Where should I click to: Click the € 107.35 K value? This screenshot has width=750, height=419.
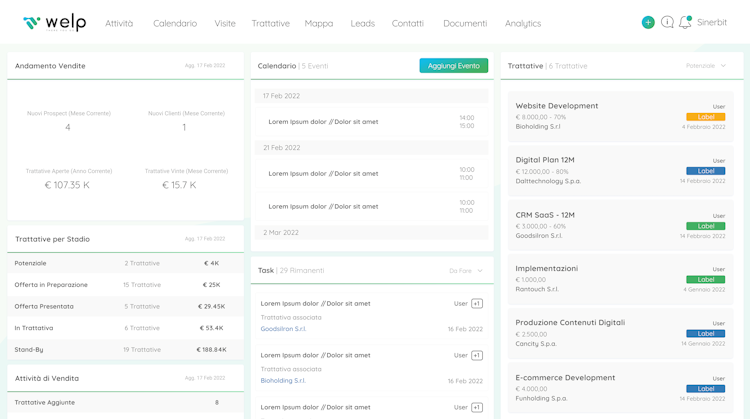67,185
